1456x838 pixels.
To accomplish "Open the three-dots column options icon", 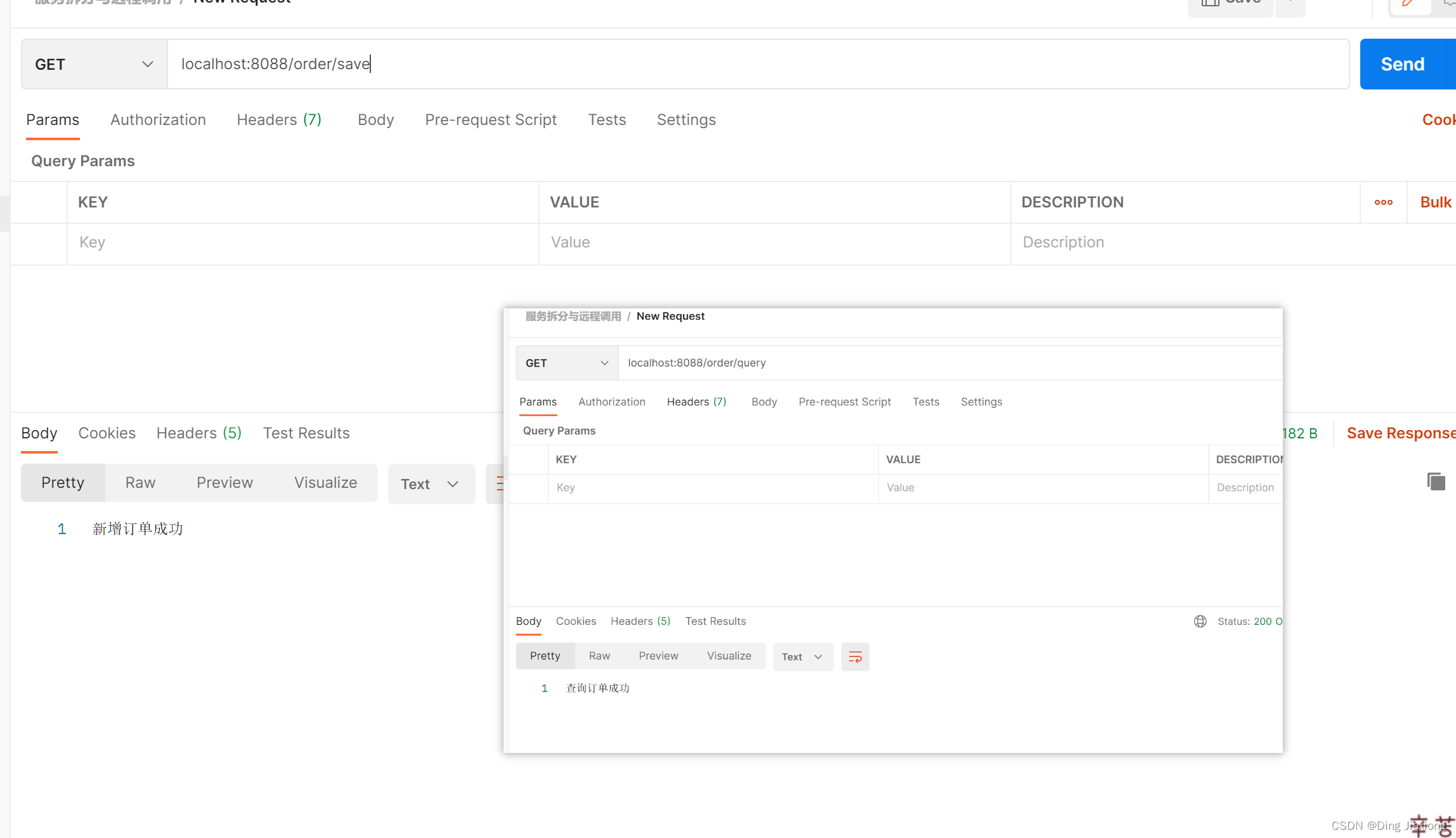I will point(1383,202).
